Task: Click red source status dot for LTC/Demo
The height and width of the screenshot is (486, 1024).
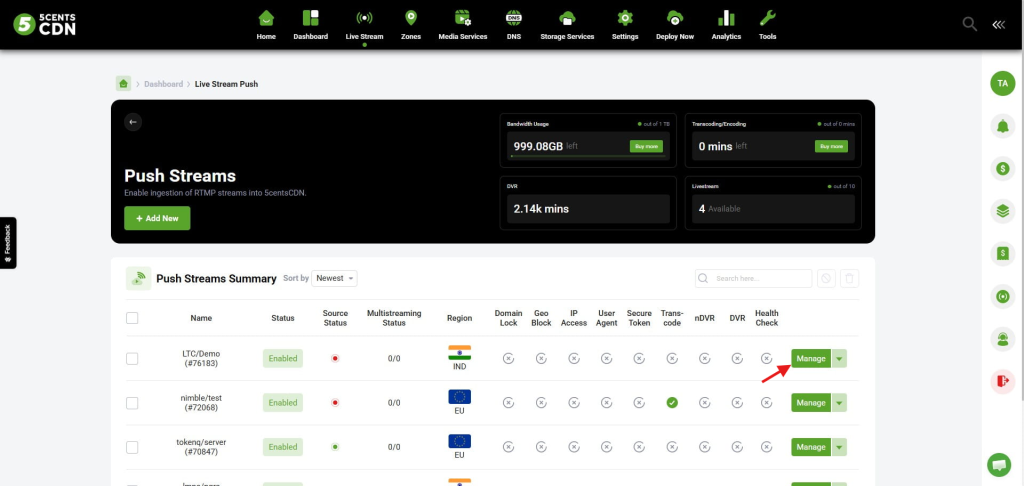Action: (335, 359)
